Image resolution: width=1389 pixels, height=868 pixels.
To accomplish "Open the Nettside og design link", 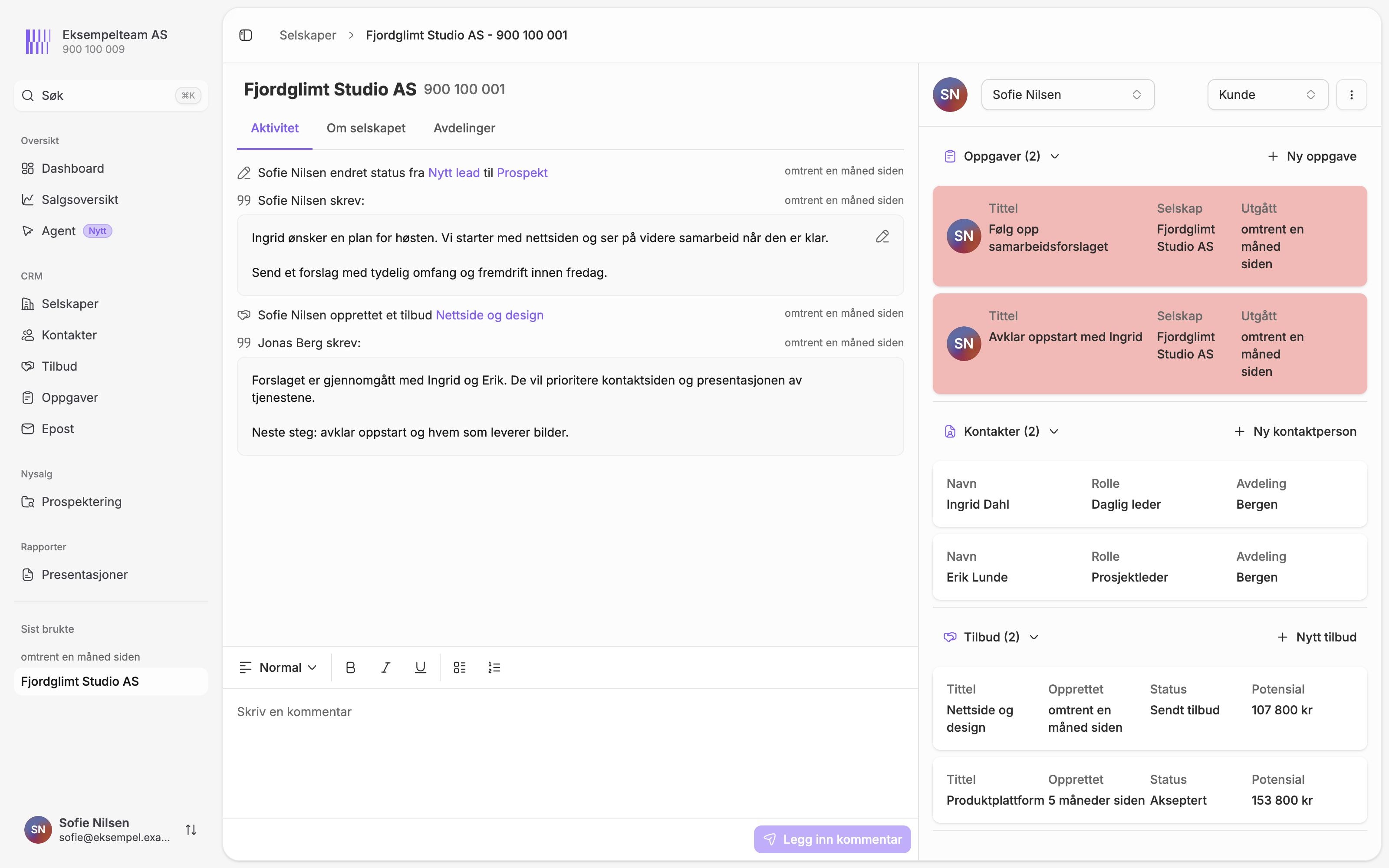I will (x=490, y=315).
